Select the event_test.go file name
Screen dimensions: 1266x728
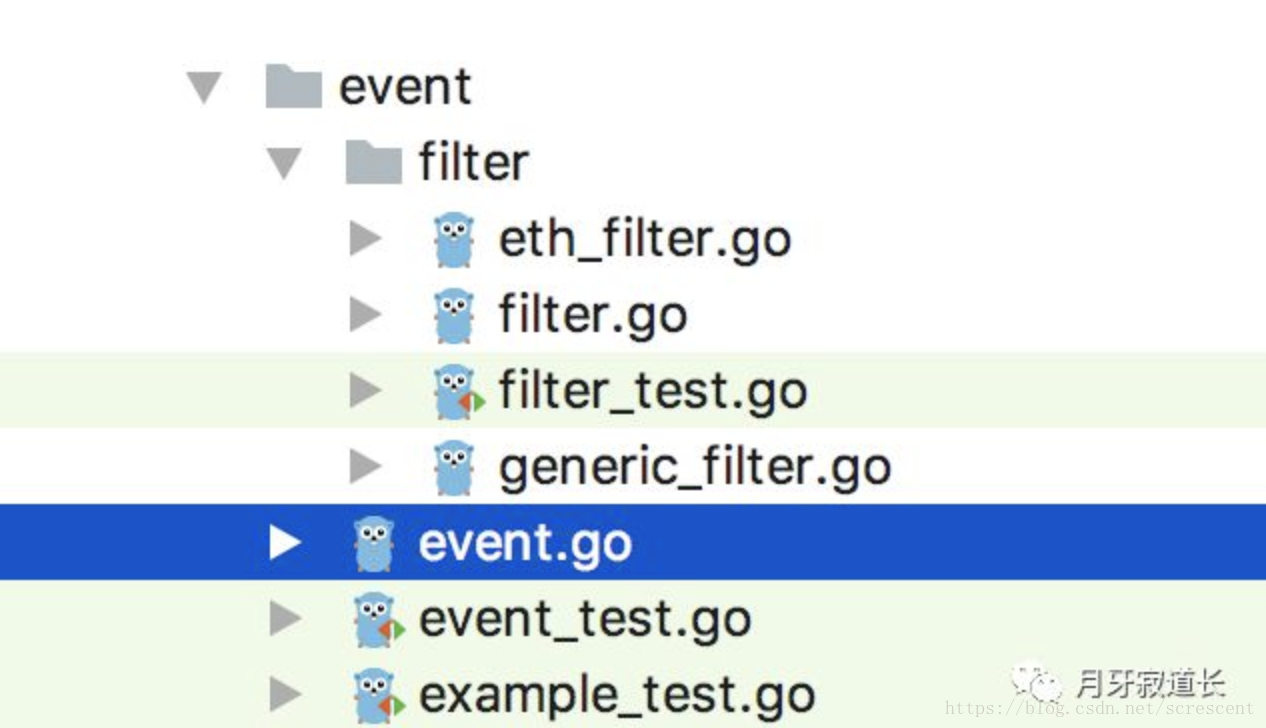tap(585, 620)
